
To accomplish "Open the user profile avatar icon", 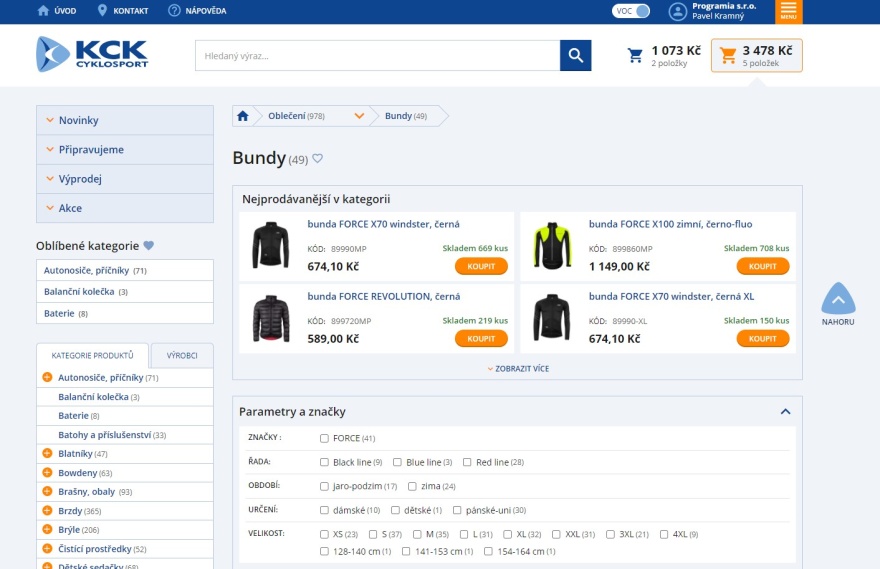I will (x=677, y=11).
